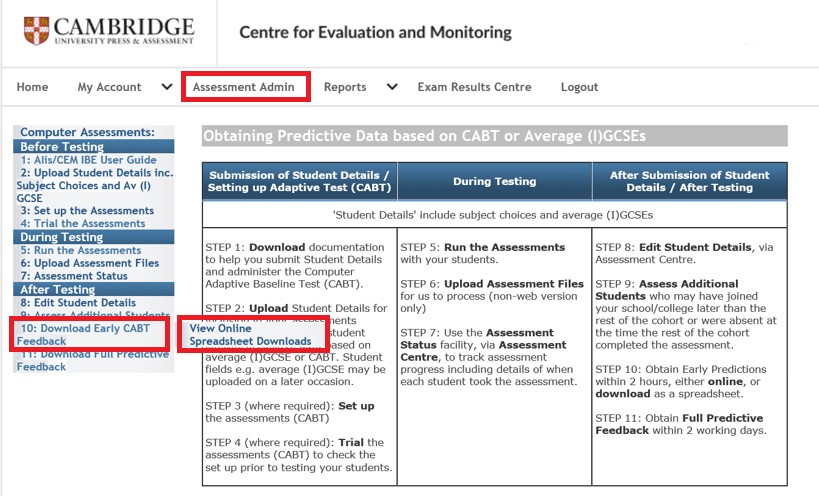Expand the My Account dropdown chevron
The height and width of the screenshot is (496, 819).
[167, 87]
